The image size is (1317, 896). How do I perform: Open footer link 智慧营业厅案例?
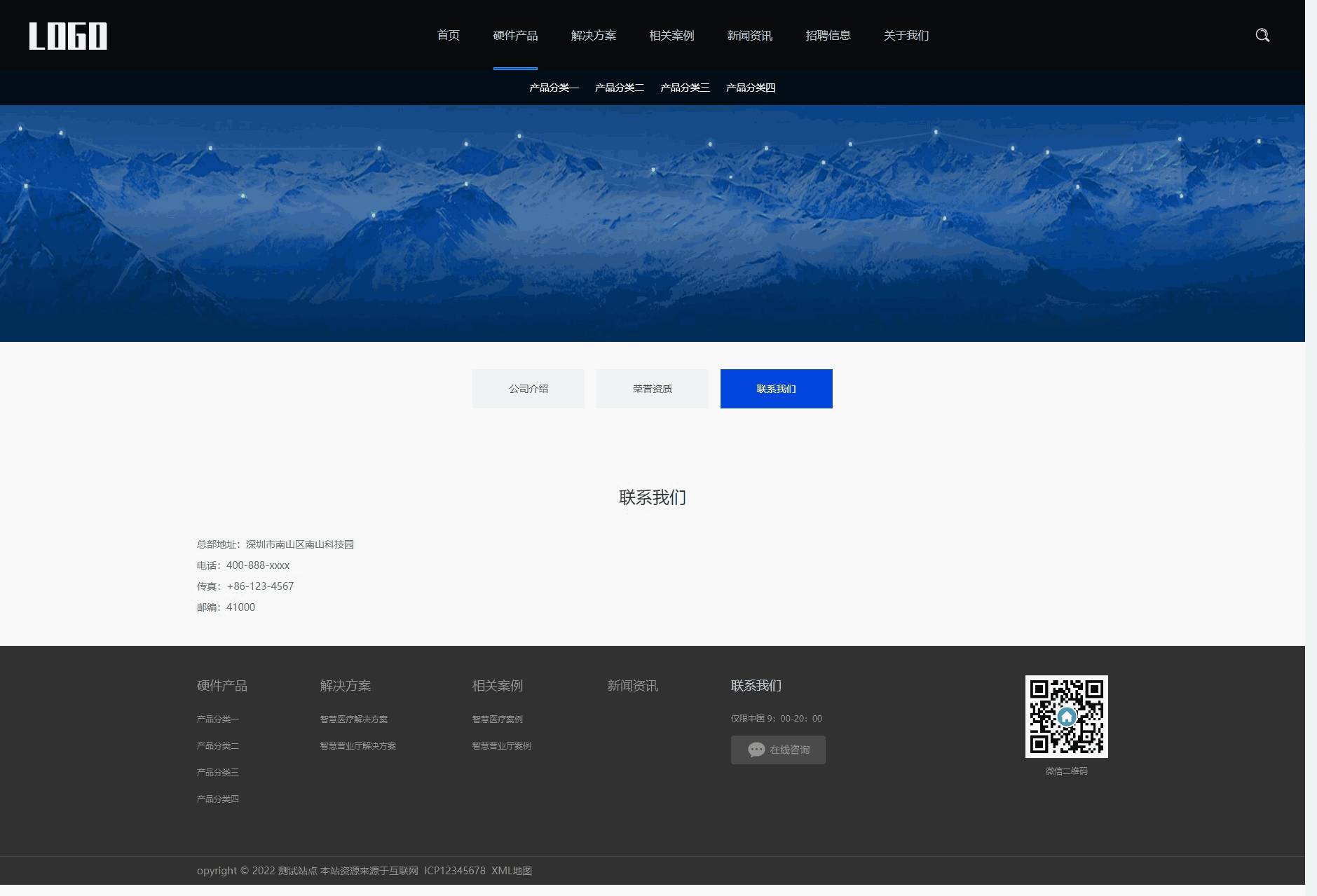click(502, 745)
